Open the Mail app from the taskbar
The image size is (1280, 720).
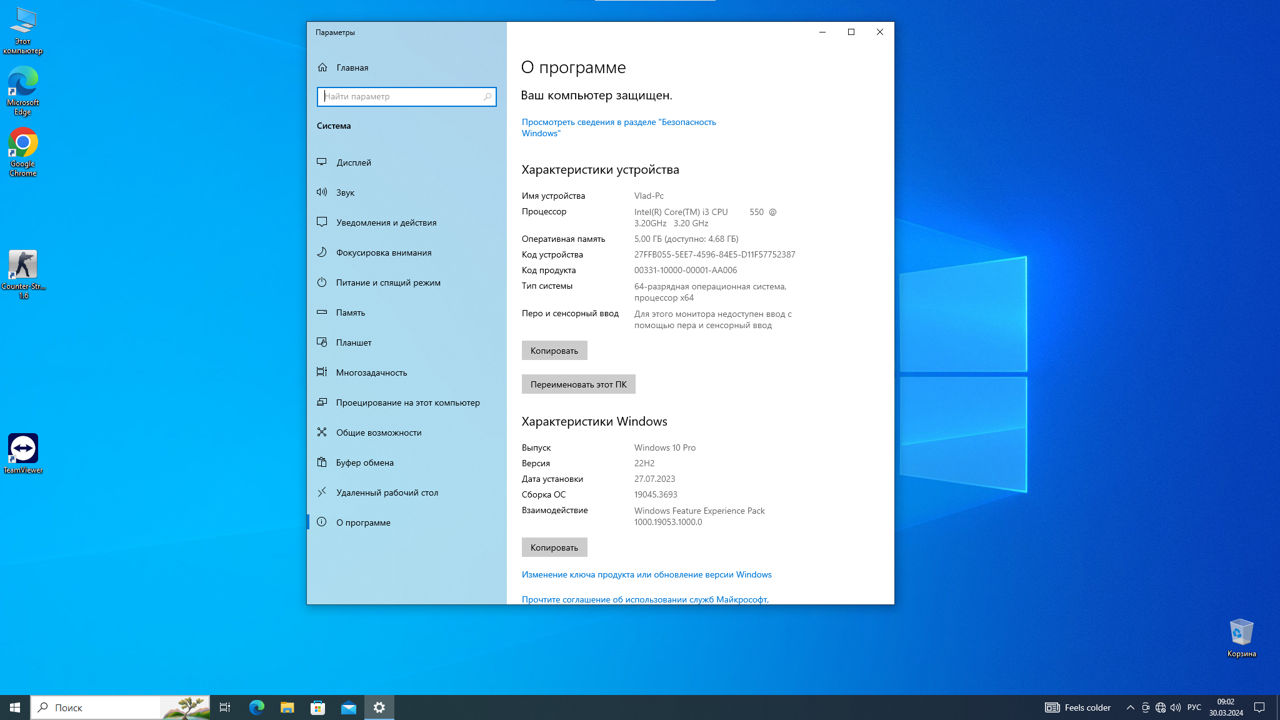pyautogui.click(x=348, y=707)
